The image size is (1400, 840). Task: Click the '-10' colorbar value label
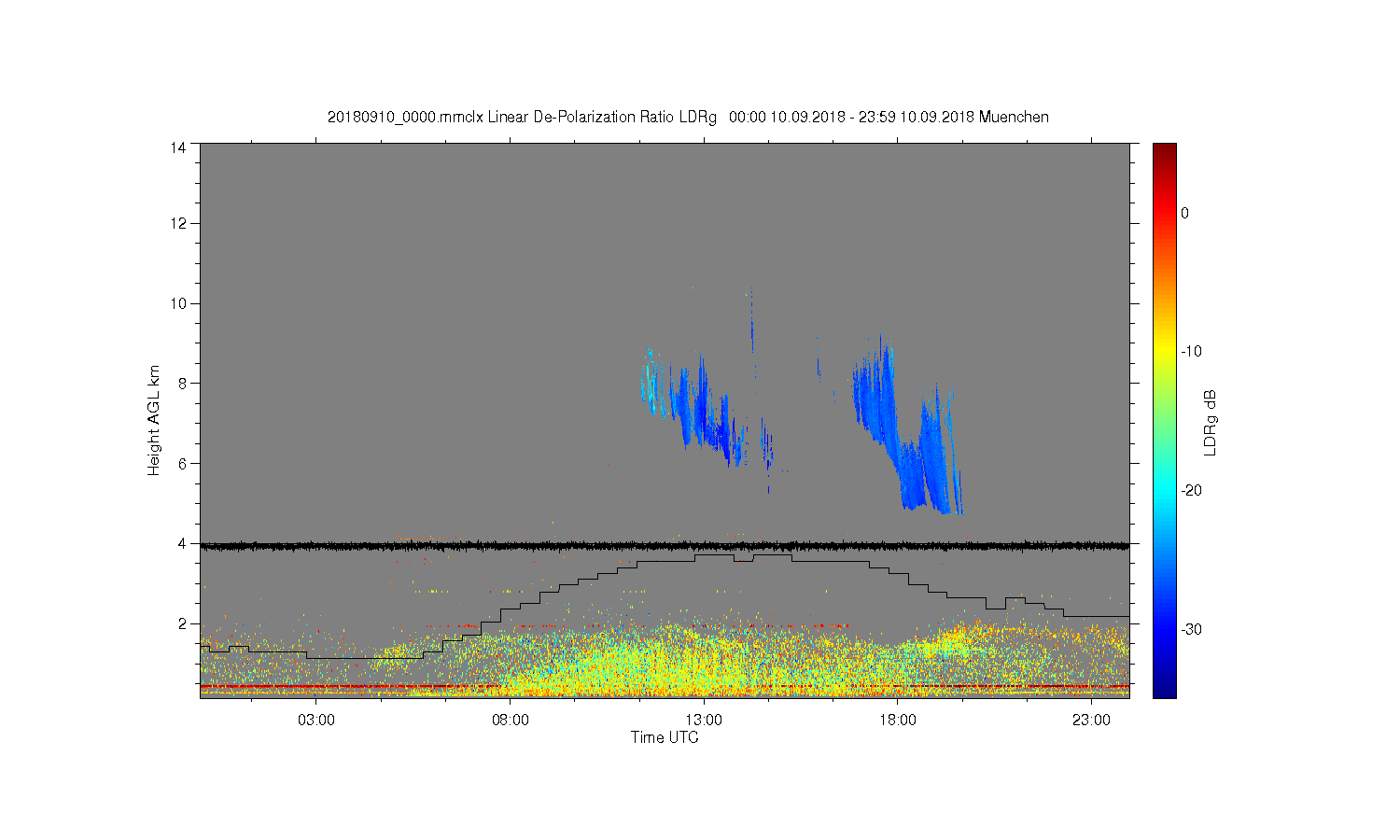pyautogui.click(x=1191, y=352)
